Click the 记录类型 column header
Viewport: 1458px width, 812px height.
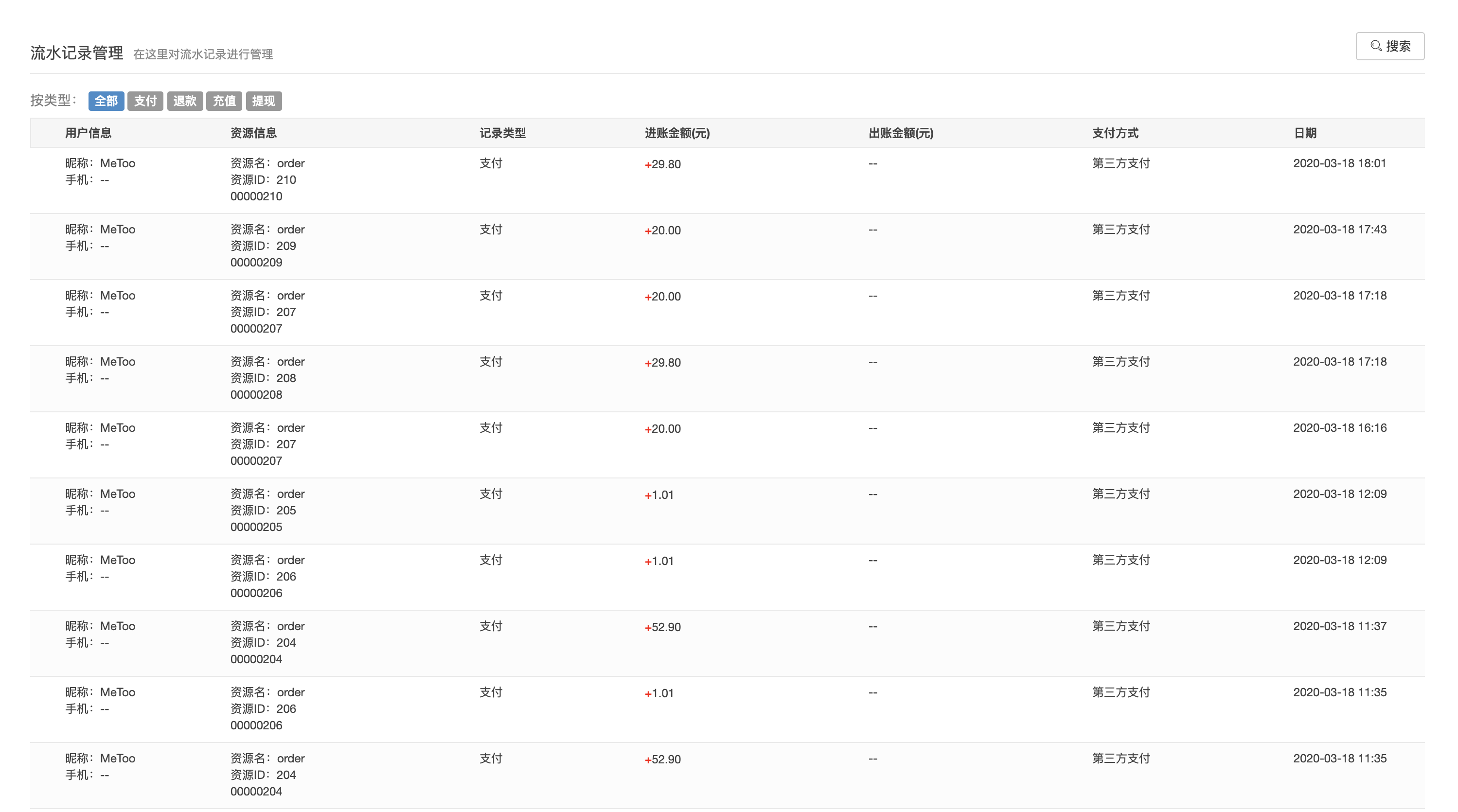(x=502, y=133)
